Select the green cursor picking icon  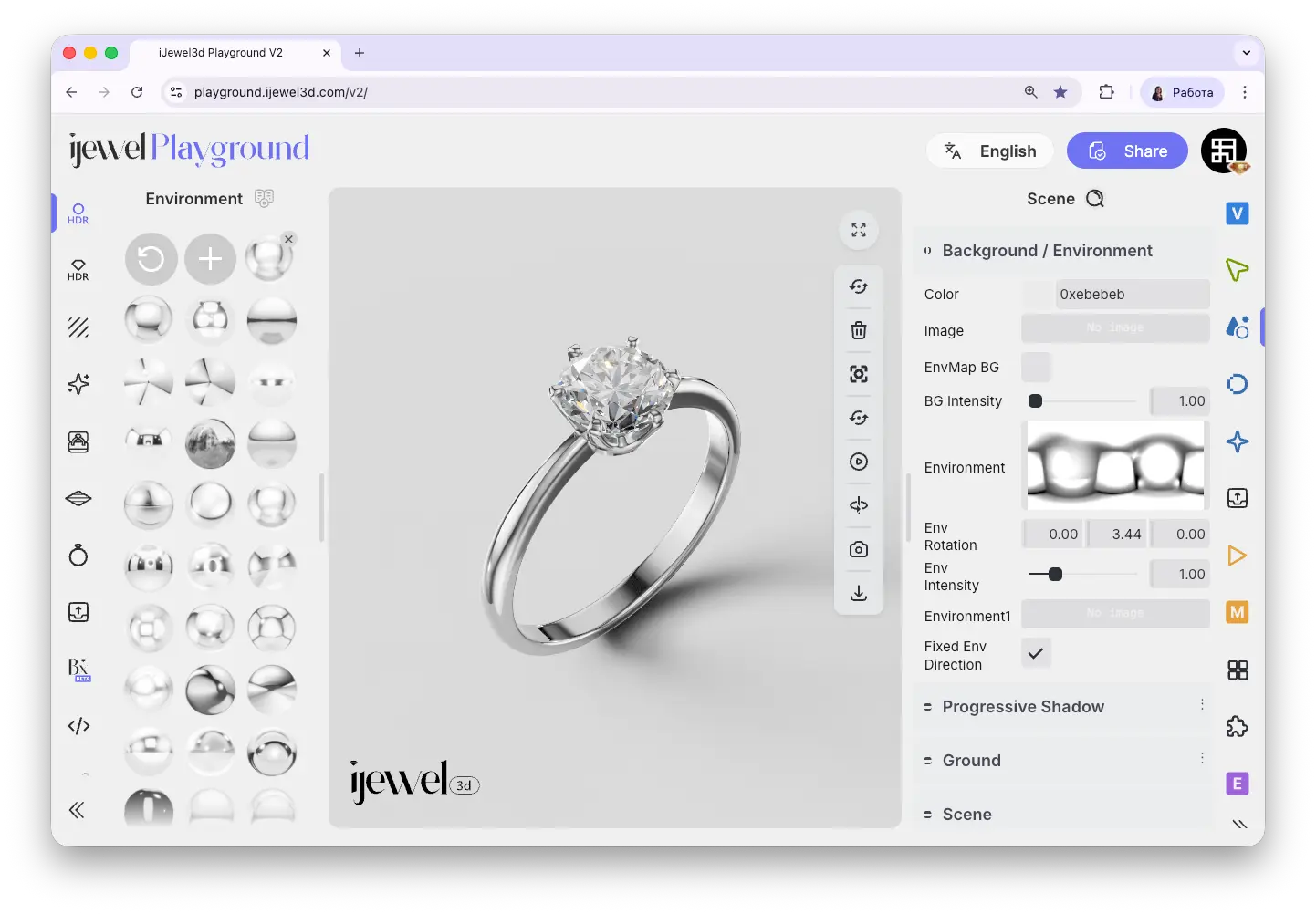click(x=1238, y=270)
